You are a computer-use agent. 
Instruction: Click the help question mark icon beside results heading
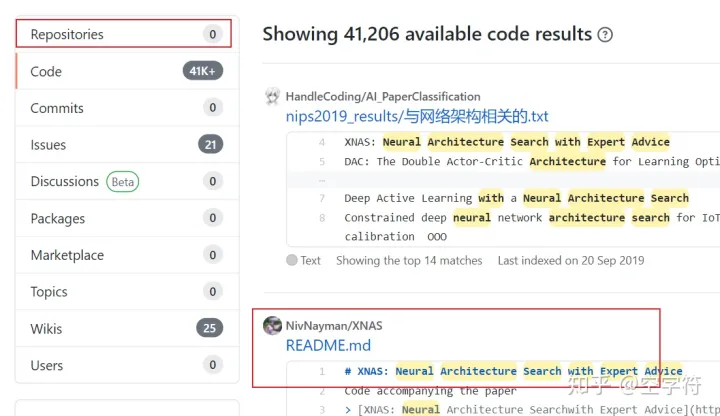[x=605, y=34]
